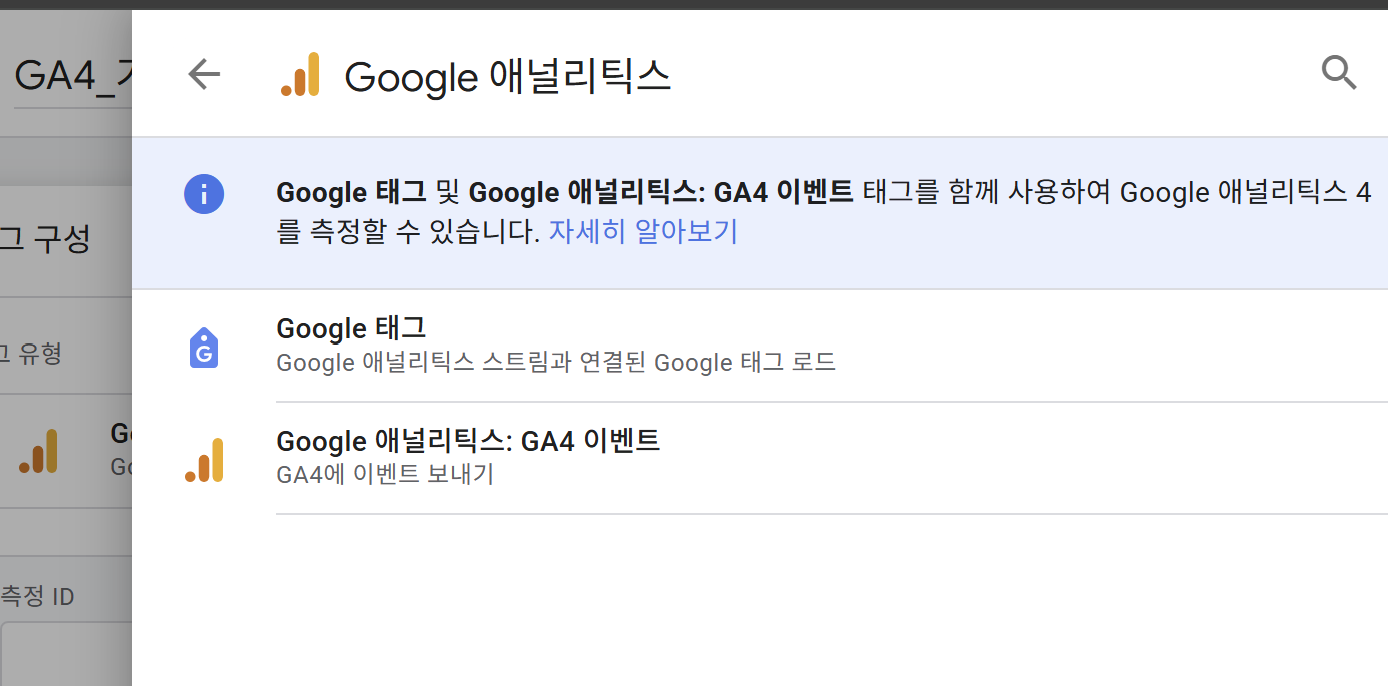Open the 자세히 알아보기 link
The image size is (1388, 686).
pyautogui.click(x=643, y=232)
